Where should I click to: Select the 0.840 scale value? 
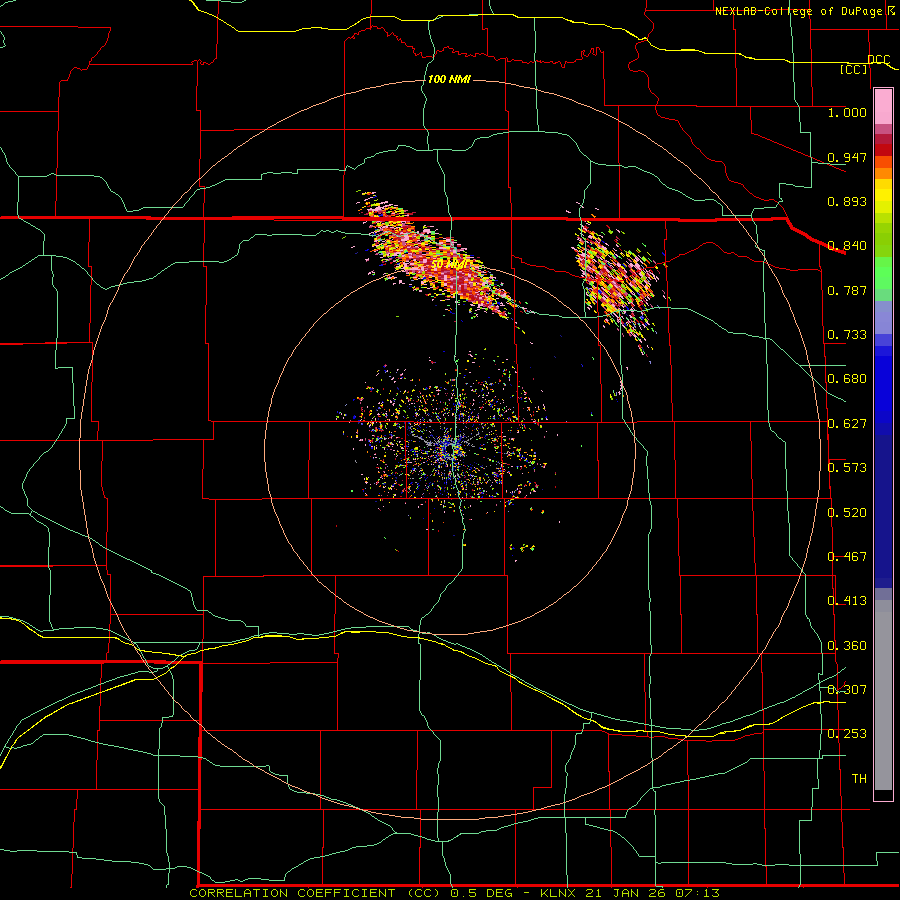coord(847,246)
